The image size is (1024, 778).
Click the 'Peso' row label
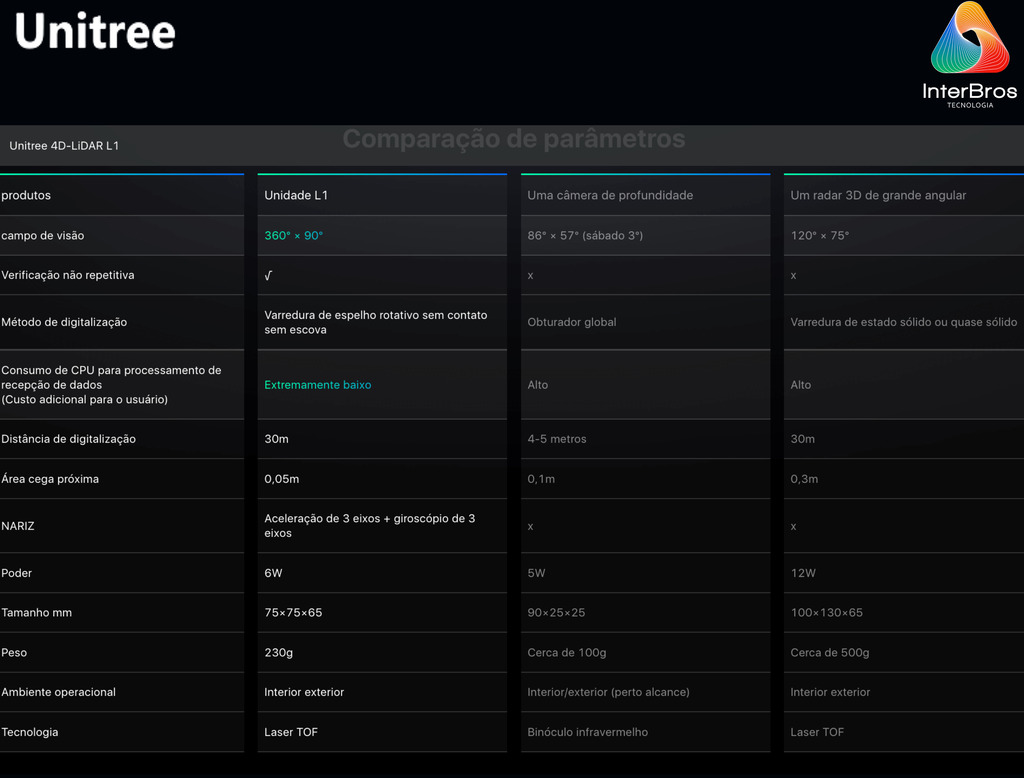click(x=14, y=653)
